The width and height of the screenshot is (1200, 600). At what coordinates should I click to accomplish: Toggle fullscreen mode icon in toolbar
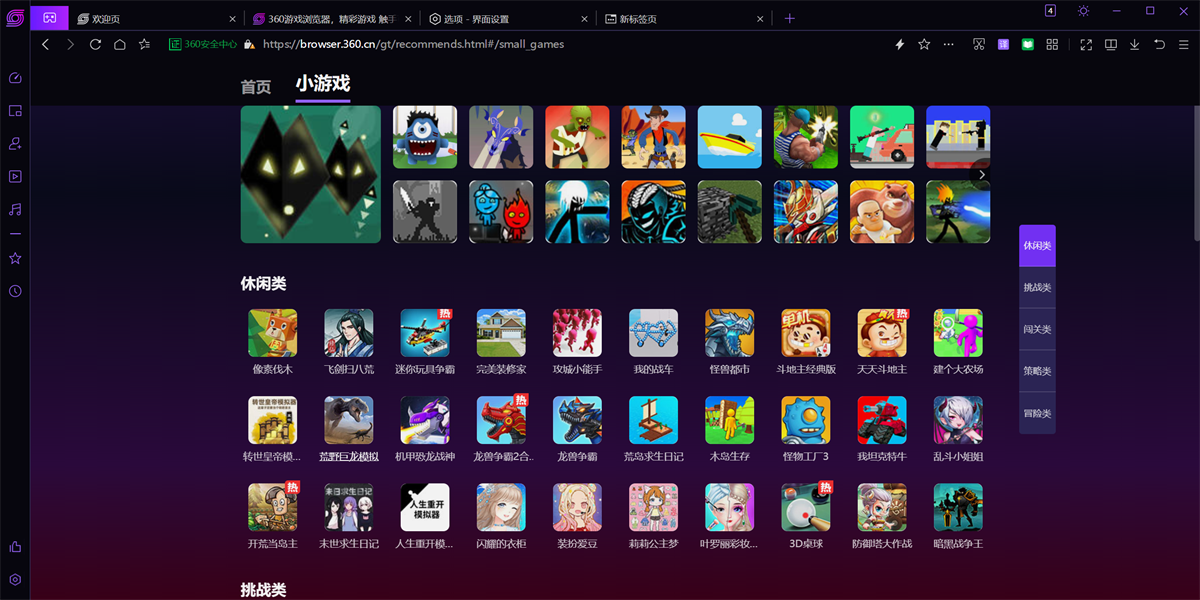pyautogui.click(x=1086, y=45)
